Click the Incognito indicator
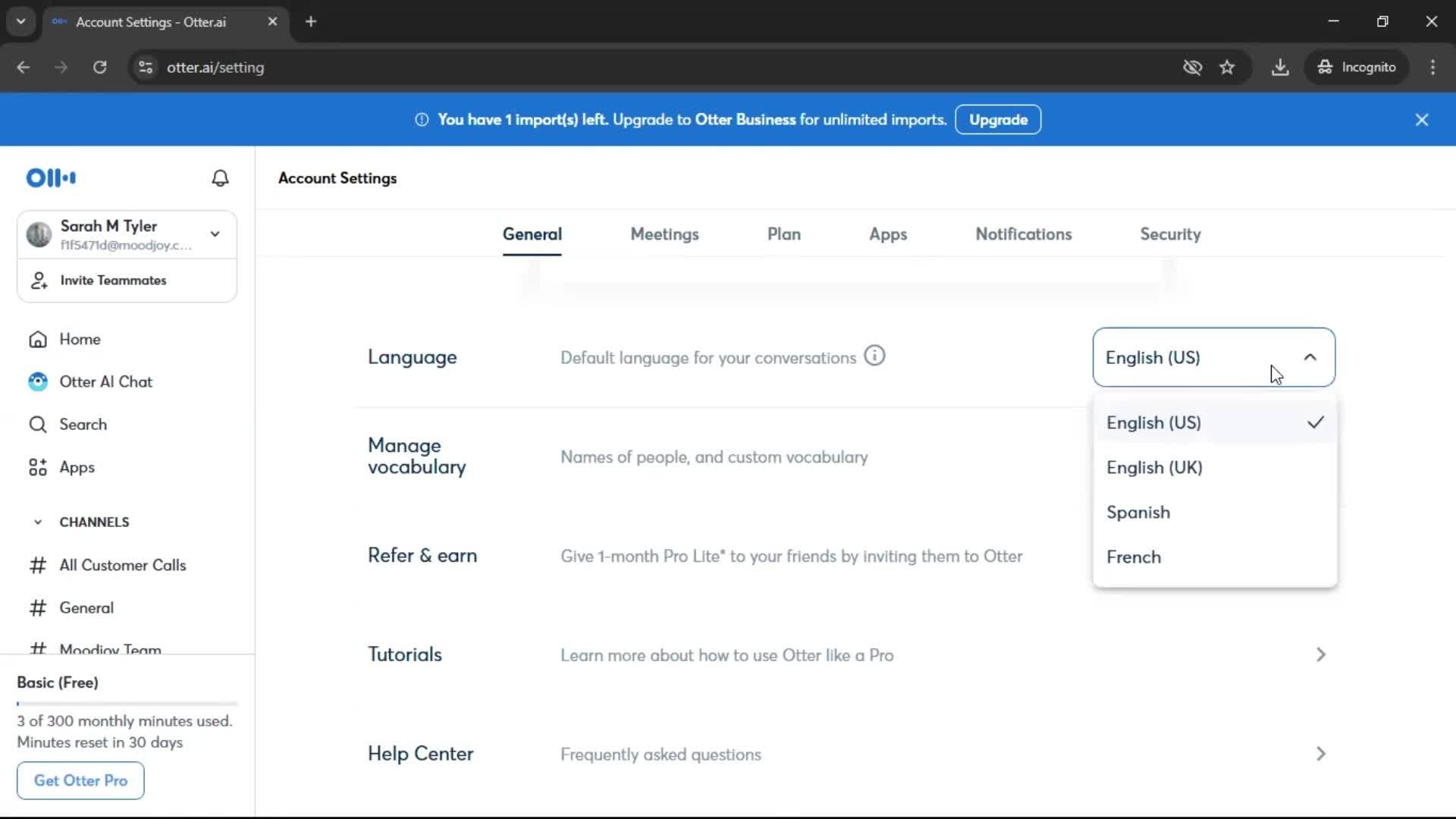The height and width of the screenshot is (819, 1456). point(1357,67)
